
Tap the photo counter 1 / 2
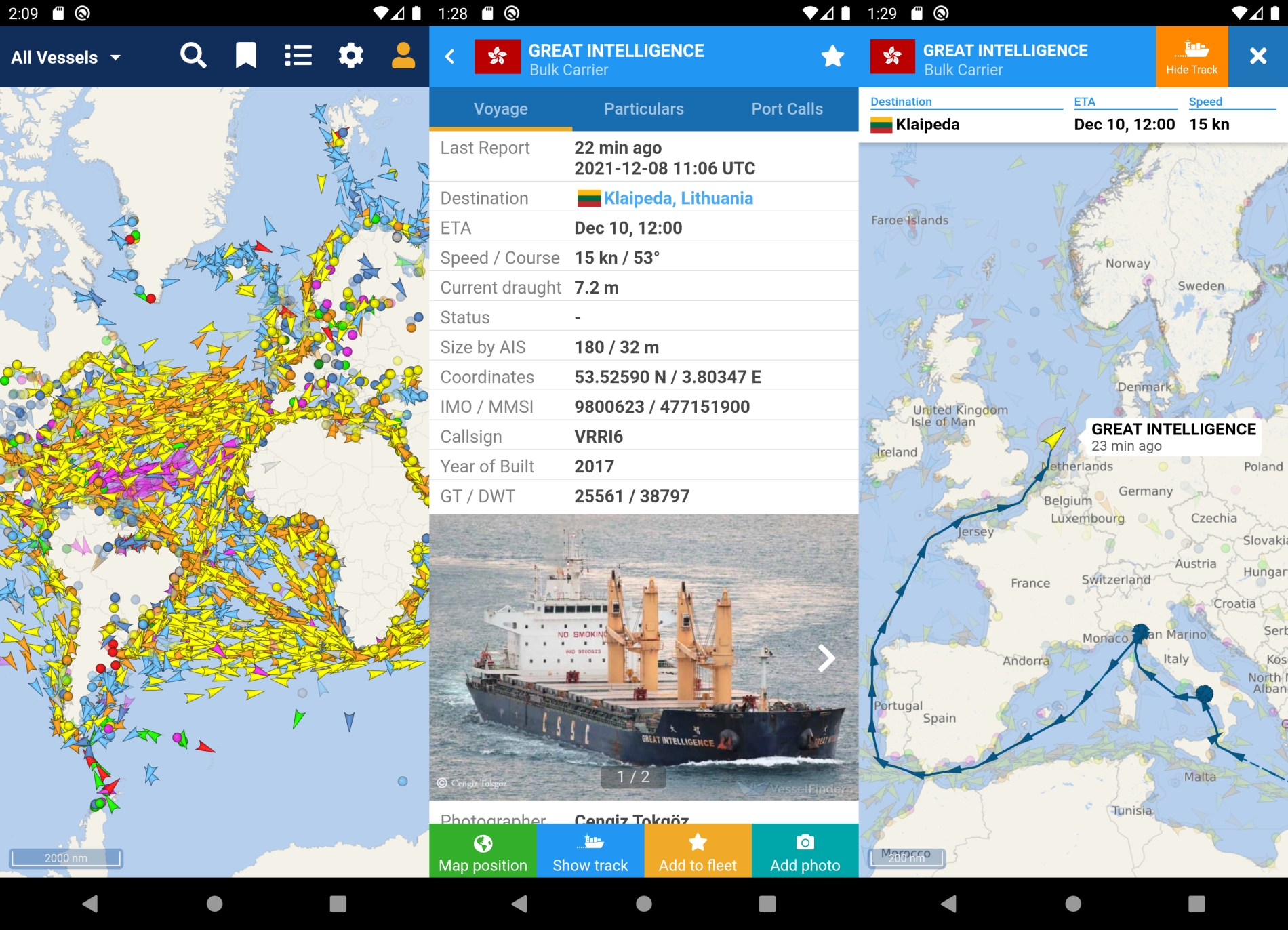632,777
